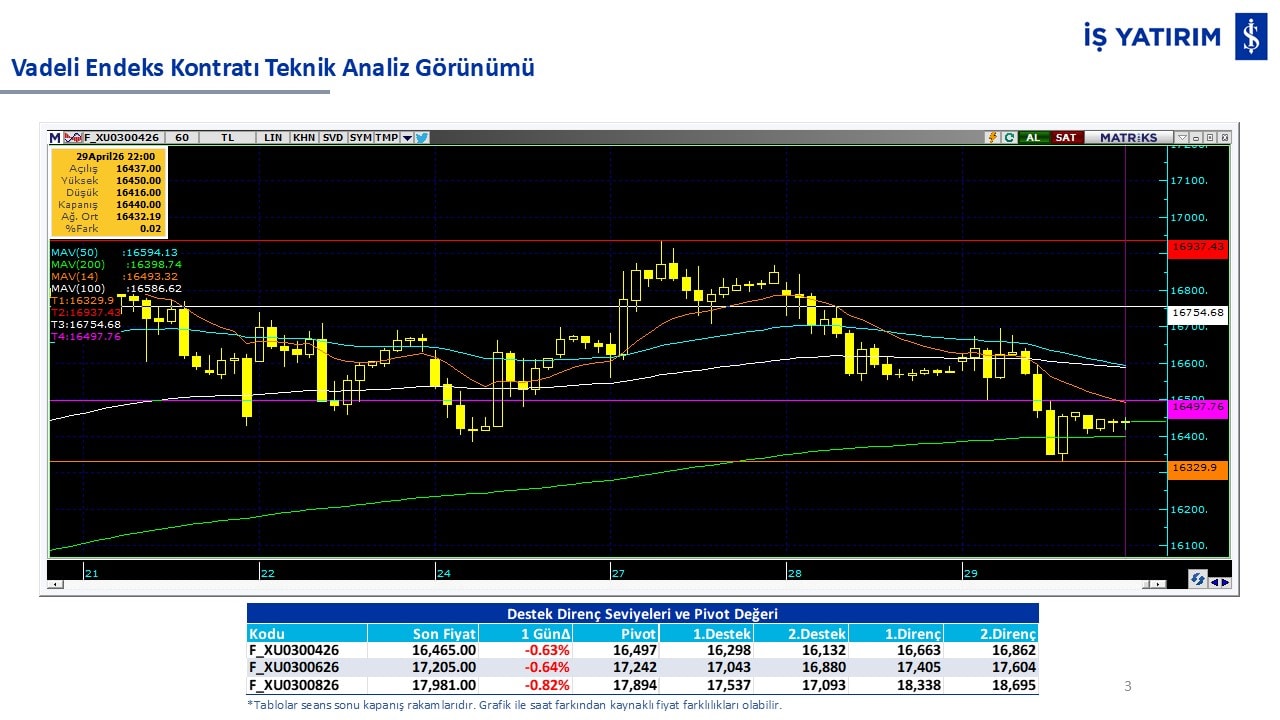Open the window menu triangle beside MATRIKS
The width and height of the screenshot is (1280, 720).
click(x=1182, y=137)
